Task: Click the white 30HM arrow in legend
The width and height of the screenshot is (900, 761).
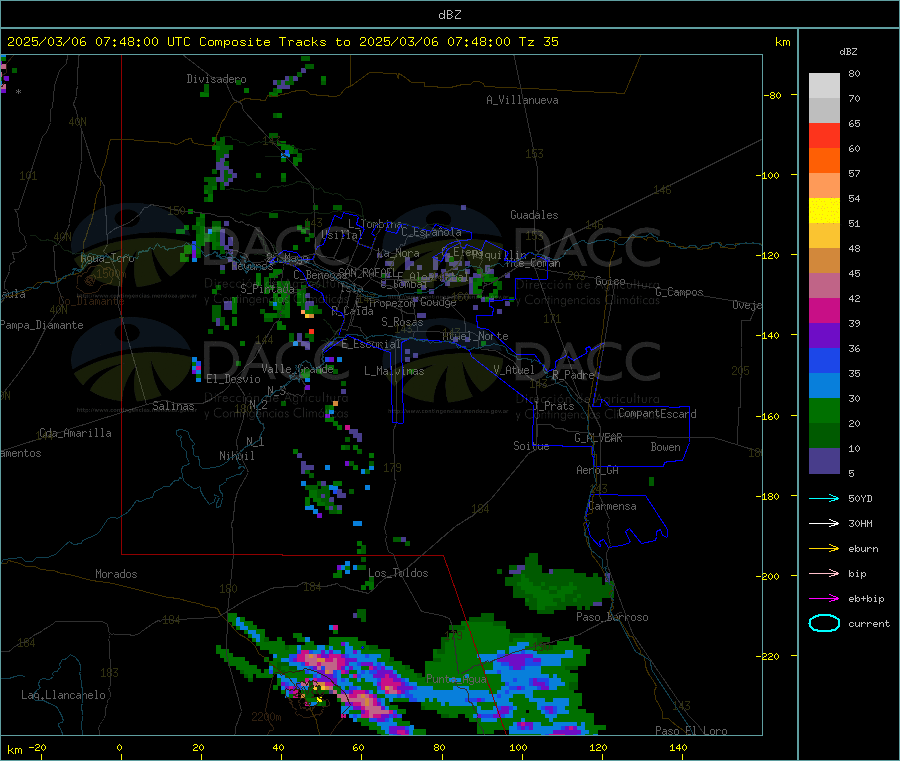Action: (x=824, y=523)
